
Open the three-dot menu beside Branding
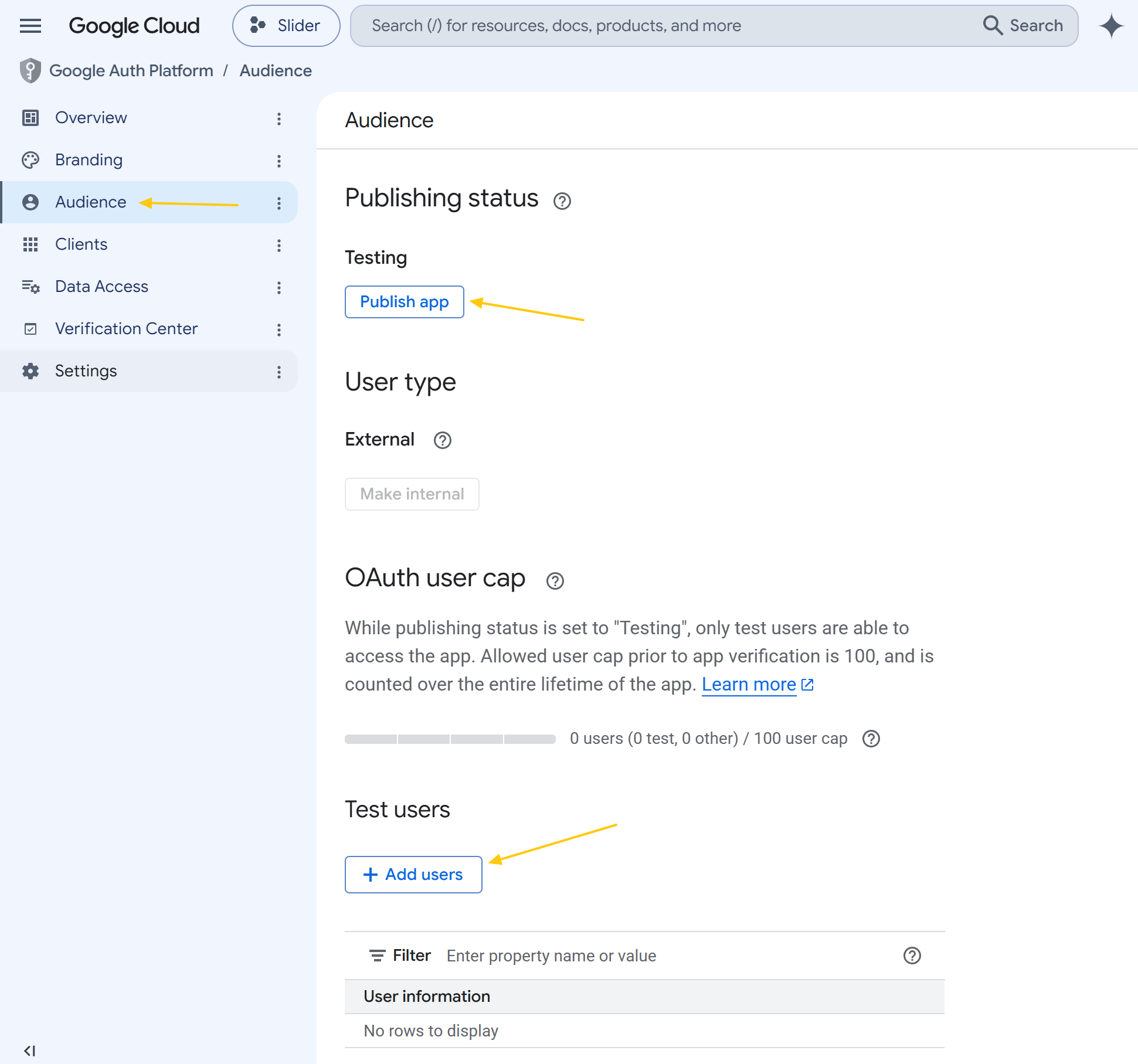(x=279, y=161)
